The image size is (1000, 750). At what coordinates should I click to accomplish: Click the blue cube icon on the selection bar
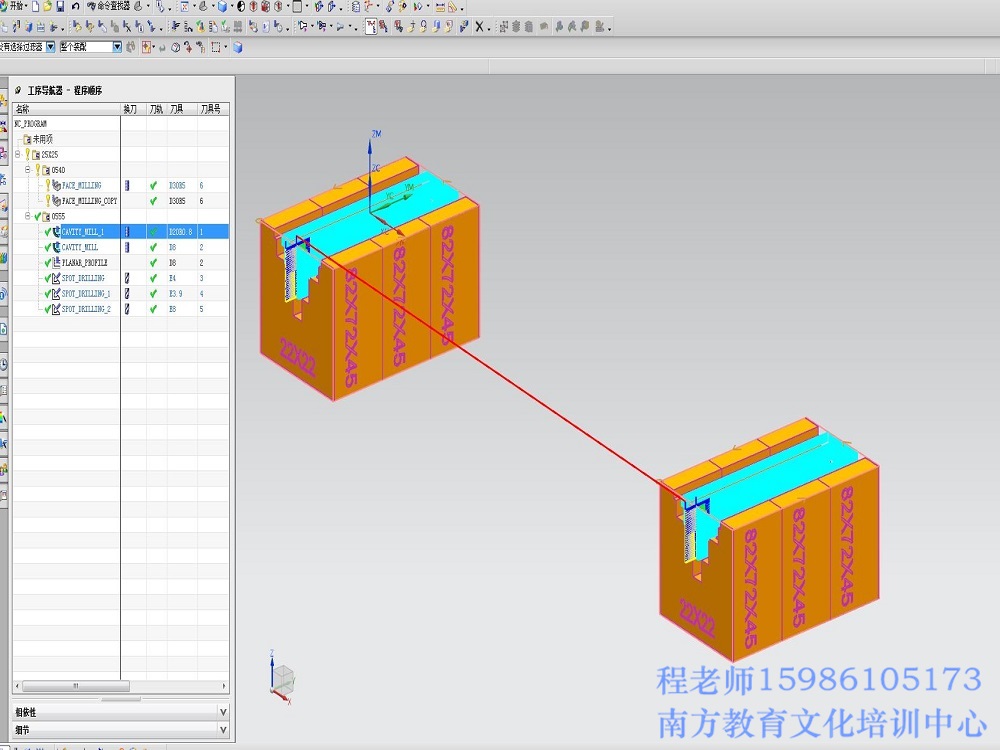[238, 47]
